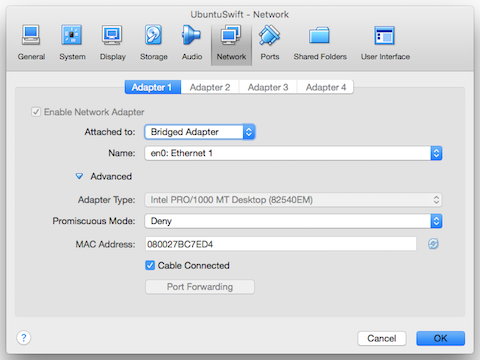This screenshot has width=480, height=360.
Task: Click the Cancel button
Action: pyautogui.click(x=382, y=338)
